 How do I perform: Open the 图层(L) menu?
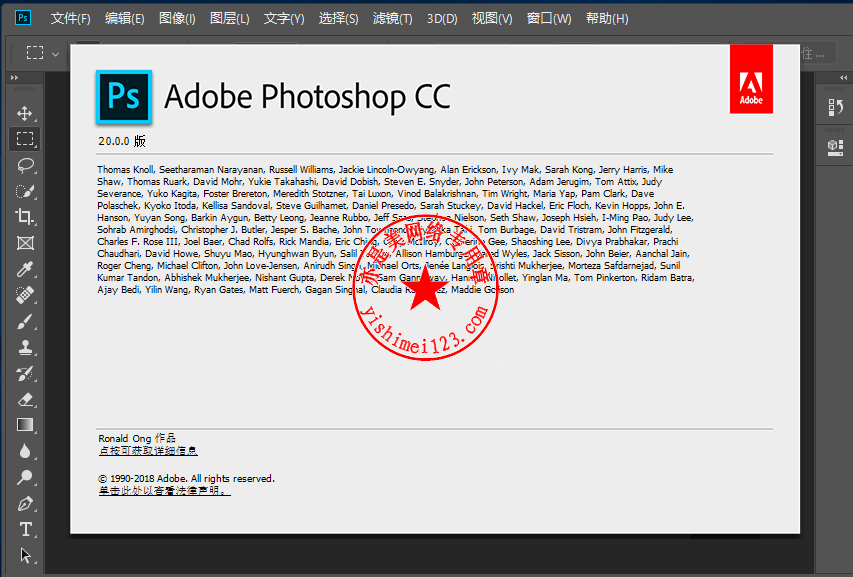pos(230,18)
